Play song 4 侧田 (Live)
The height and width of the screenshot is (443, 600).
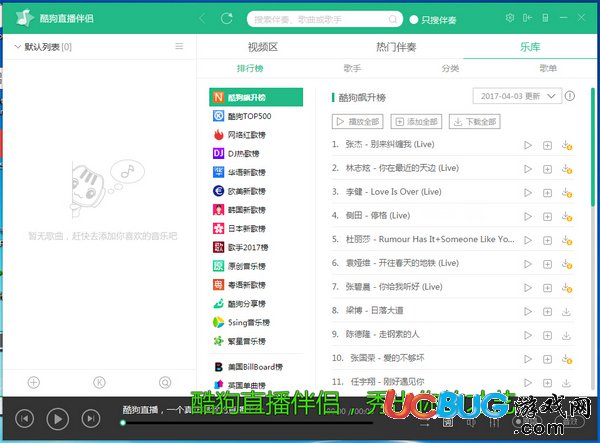coord(528,217)
